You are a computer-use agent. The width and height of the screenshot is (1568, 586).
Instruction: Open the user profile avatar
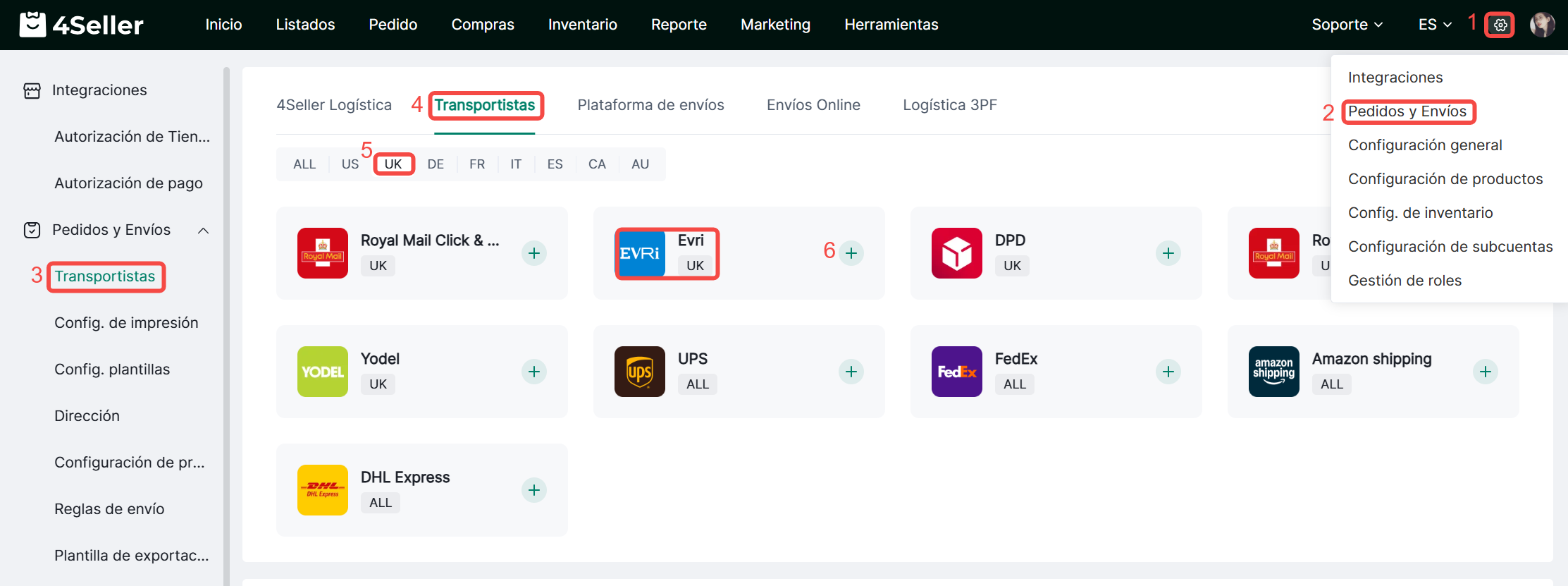point(1542,25)
